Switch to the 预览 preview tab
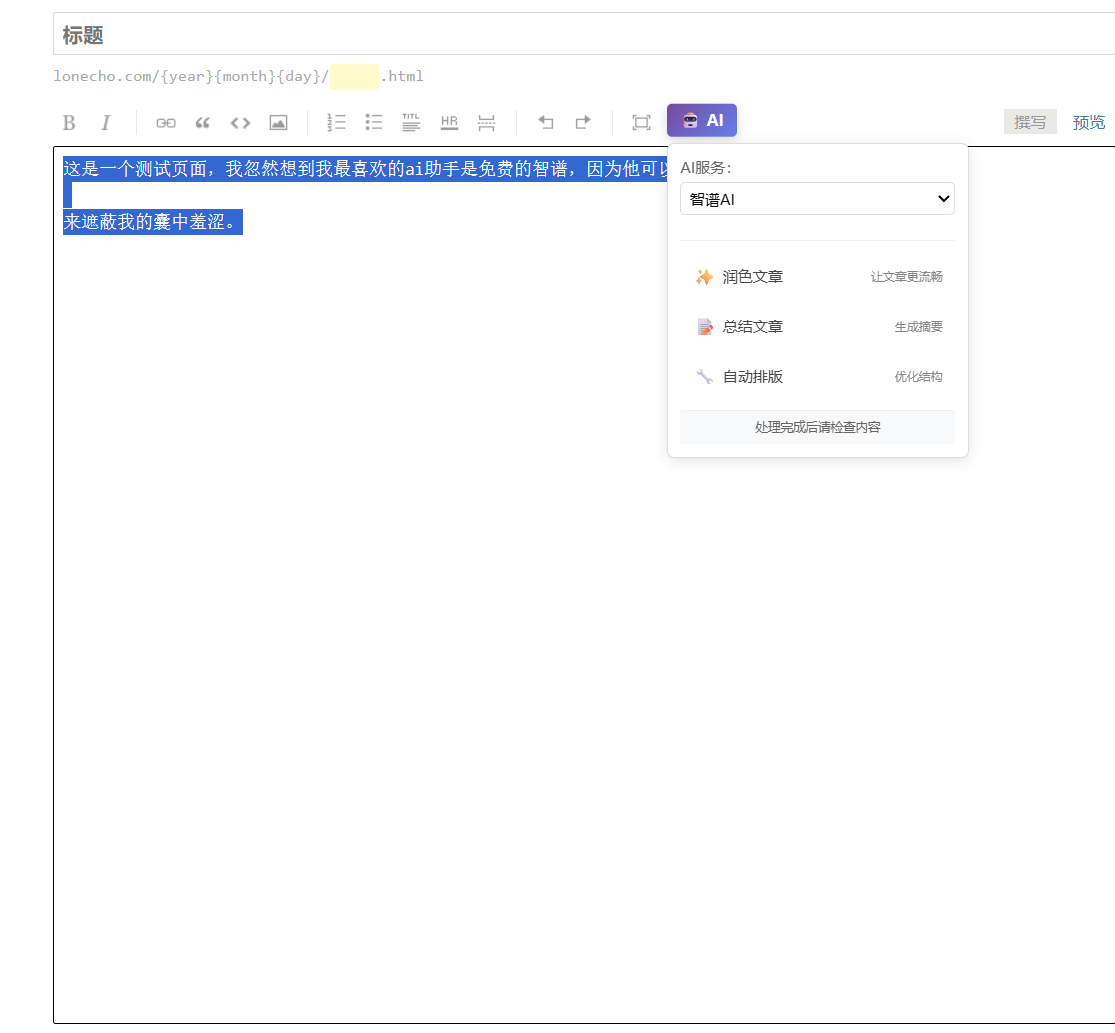This screenshot has width=1115, height=1033. coord(1089,122)
